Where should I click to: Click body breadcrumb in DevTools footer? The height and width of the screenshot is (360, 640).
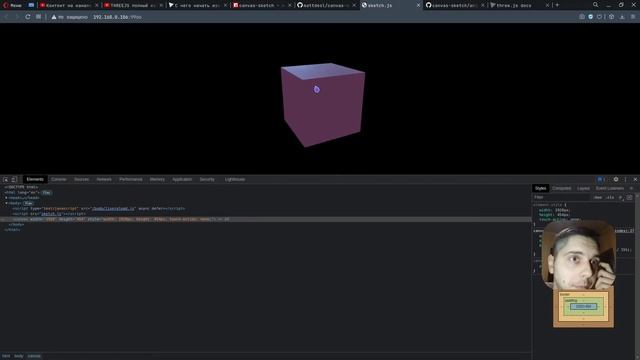[19, 356]
